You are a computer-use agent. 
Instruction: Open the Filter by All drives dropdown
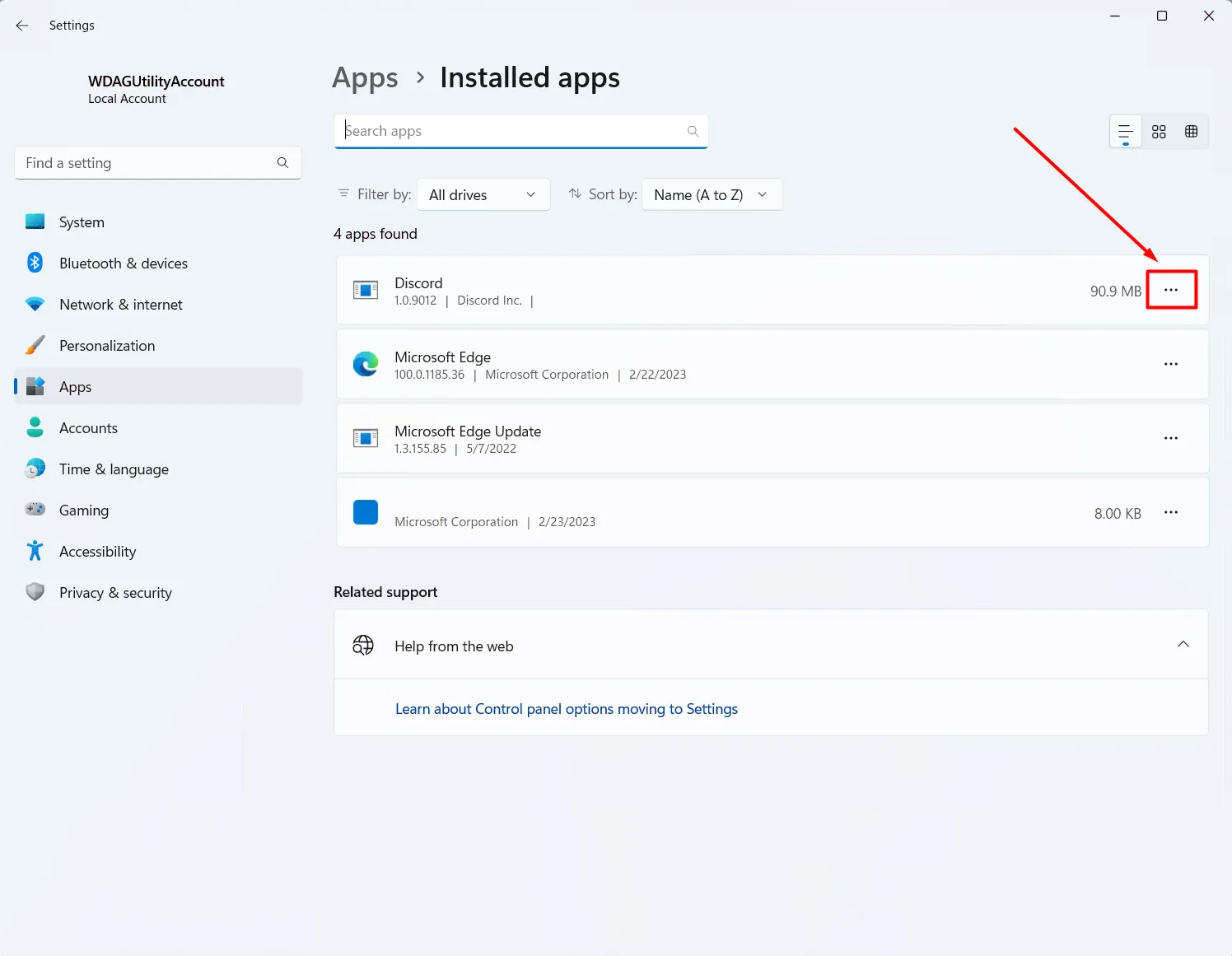483,195
